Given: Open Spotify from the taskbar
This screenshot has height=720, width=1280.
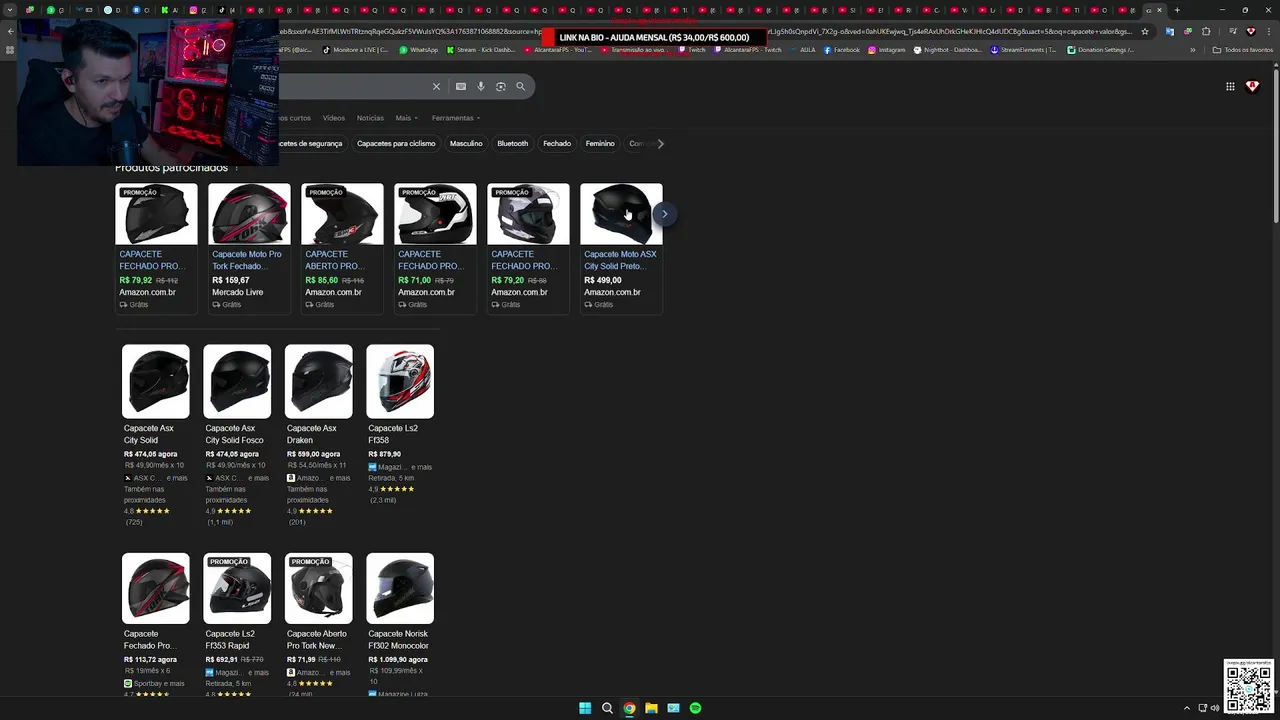Looking at the screenshot, I should coord(695,708).
